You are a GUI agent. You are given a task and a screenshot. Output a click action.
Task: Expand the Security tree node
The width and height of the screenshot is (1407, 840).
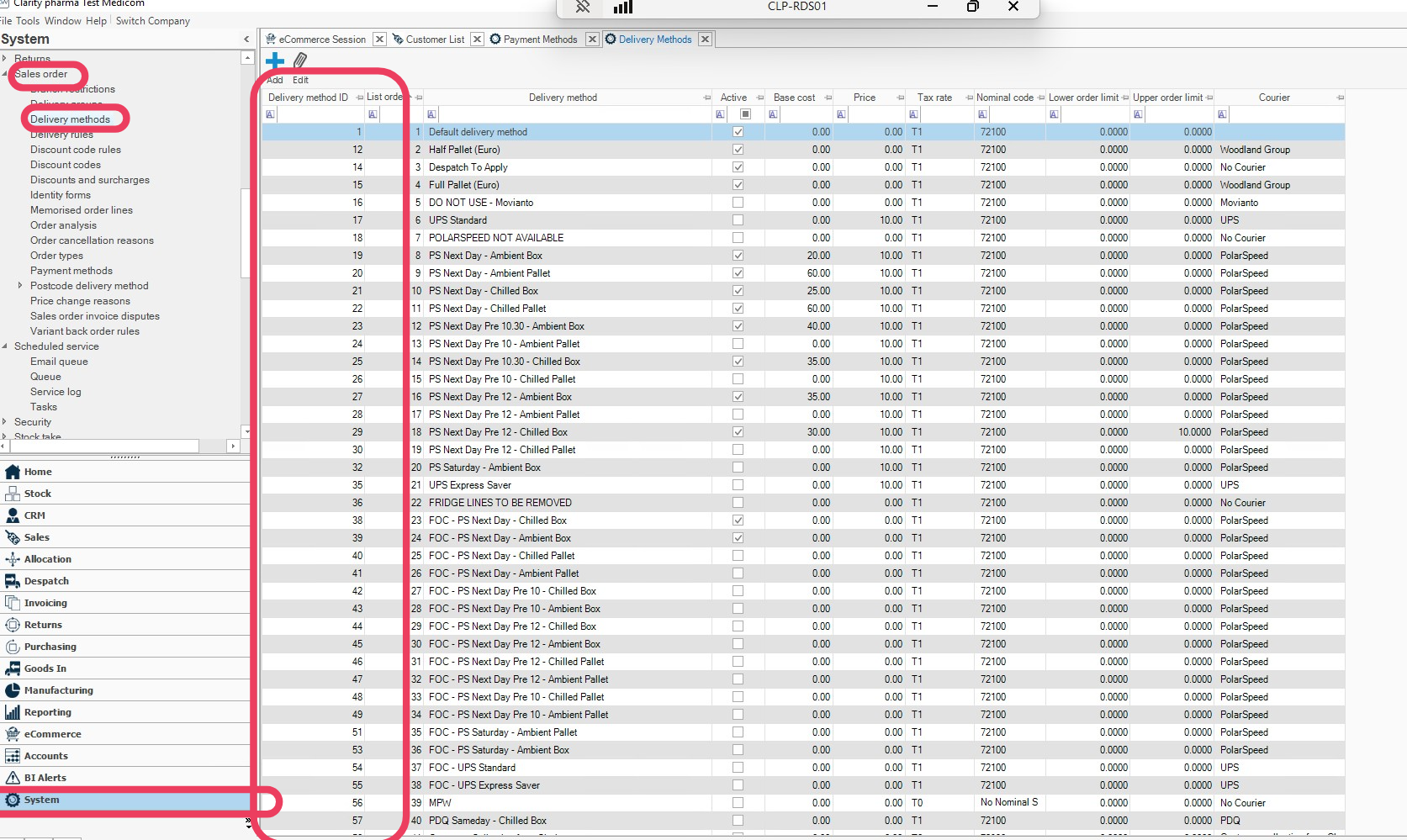5,422
